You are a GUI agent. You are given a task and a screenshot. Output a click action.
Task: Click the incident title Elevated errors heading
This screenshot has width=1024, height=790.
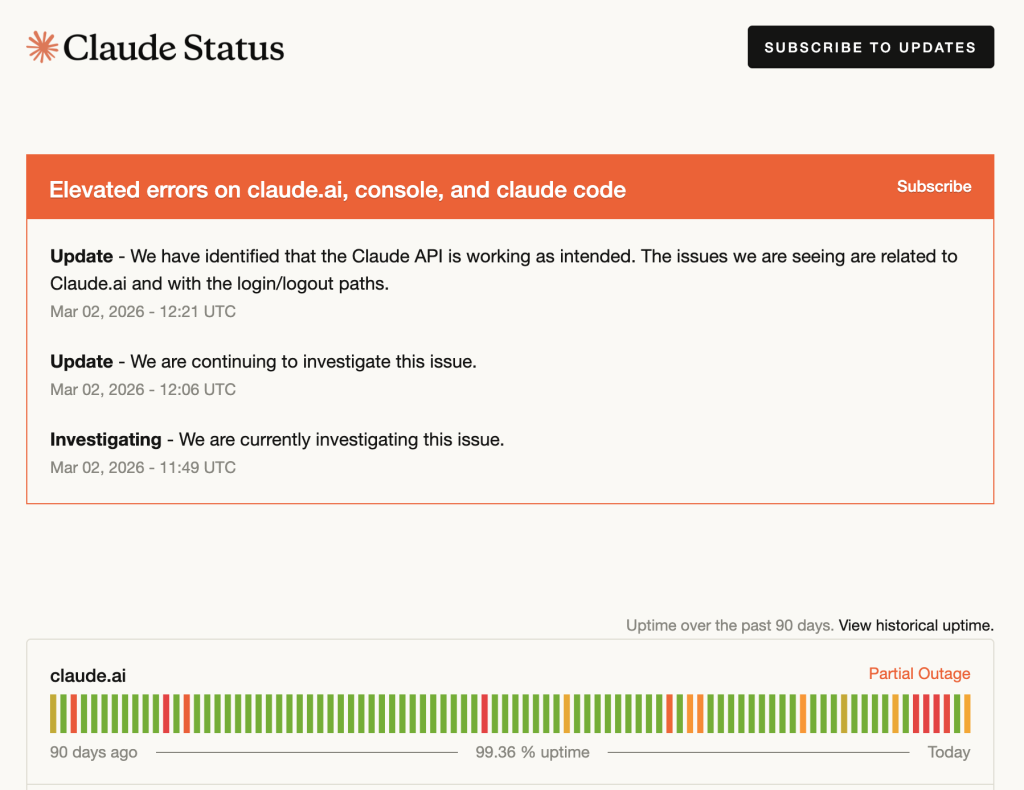click(x=338, y=189)
